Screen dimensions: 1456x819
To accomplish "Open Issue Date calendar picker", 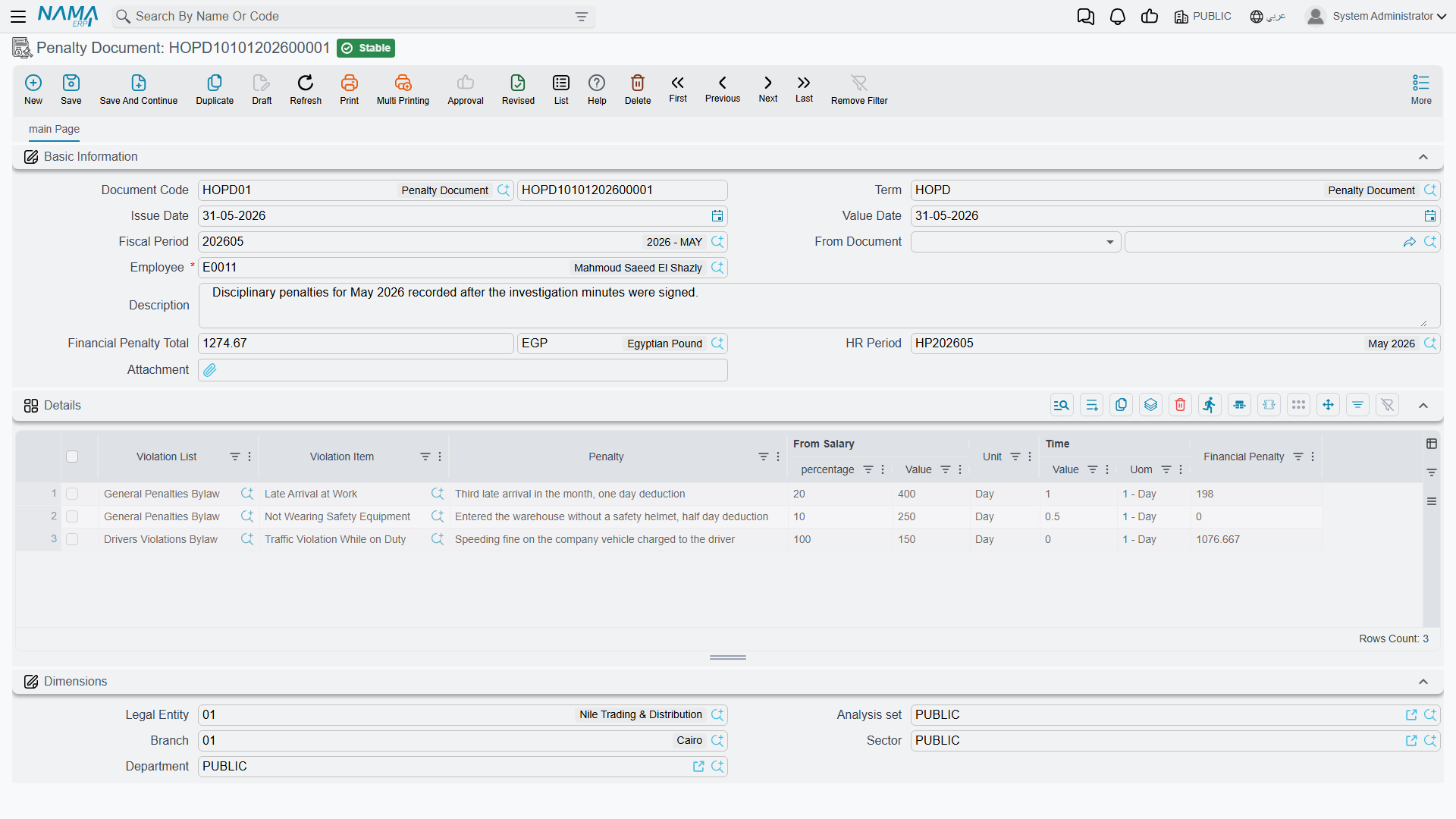I will click(717, 216).
